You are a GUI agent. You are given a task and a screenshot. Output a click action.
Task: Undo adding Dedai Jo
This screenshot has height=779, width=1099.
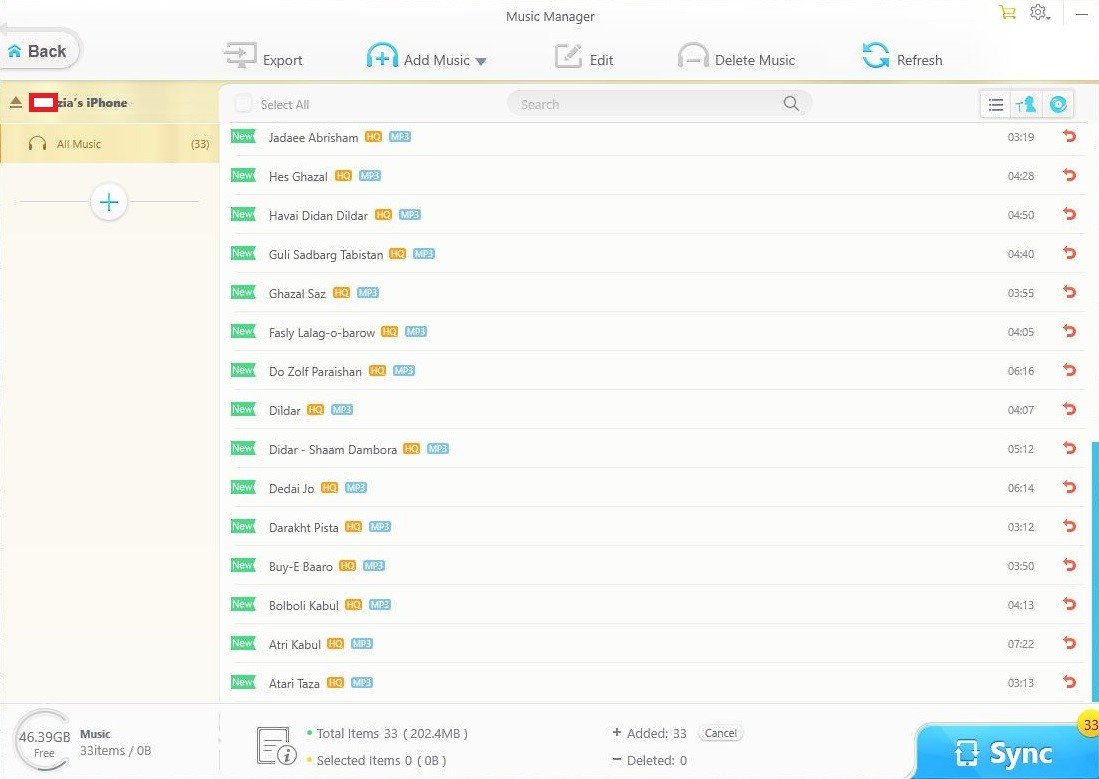[1069, 487]
